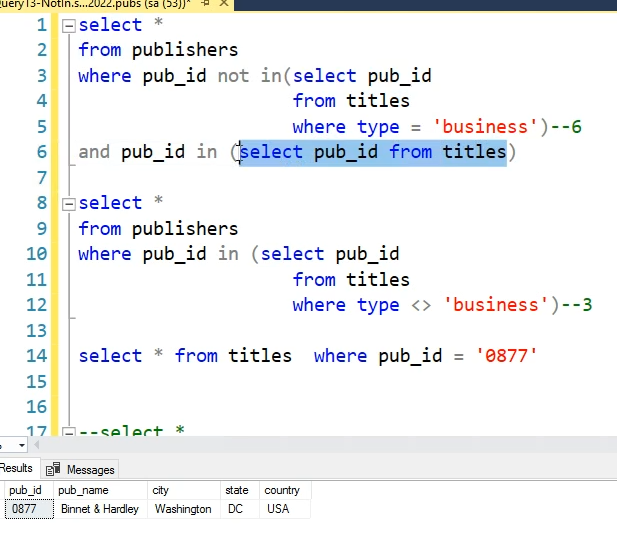Close the Query13-NotIn document tab
This screenshot has height=534, width=617.
tap(224, 4)
